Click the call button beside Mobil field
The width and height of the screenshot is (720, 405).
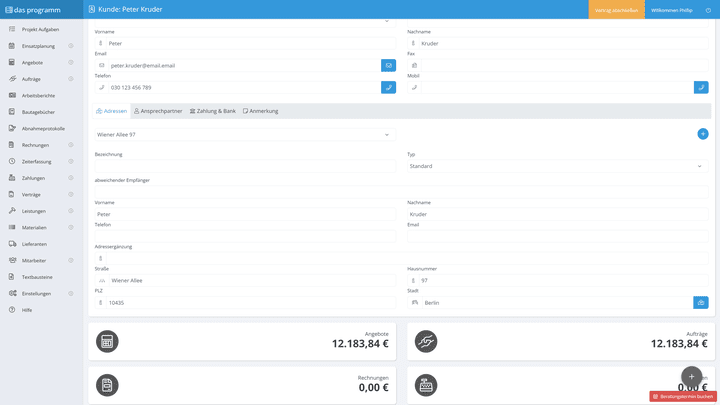click(701, 87)
